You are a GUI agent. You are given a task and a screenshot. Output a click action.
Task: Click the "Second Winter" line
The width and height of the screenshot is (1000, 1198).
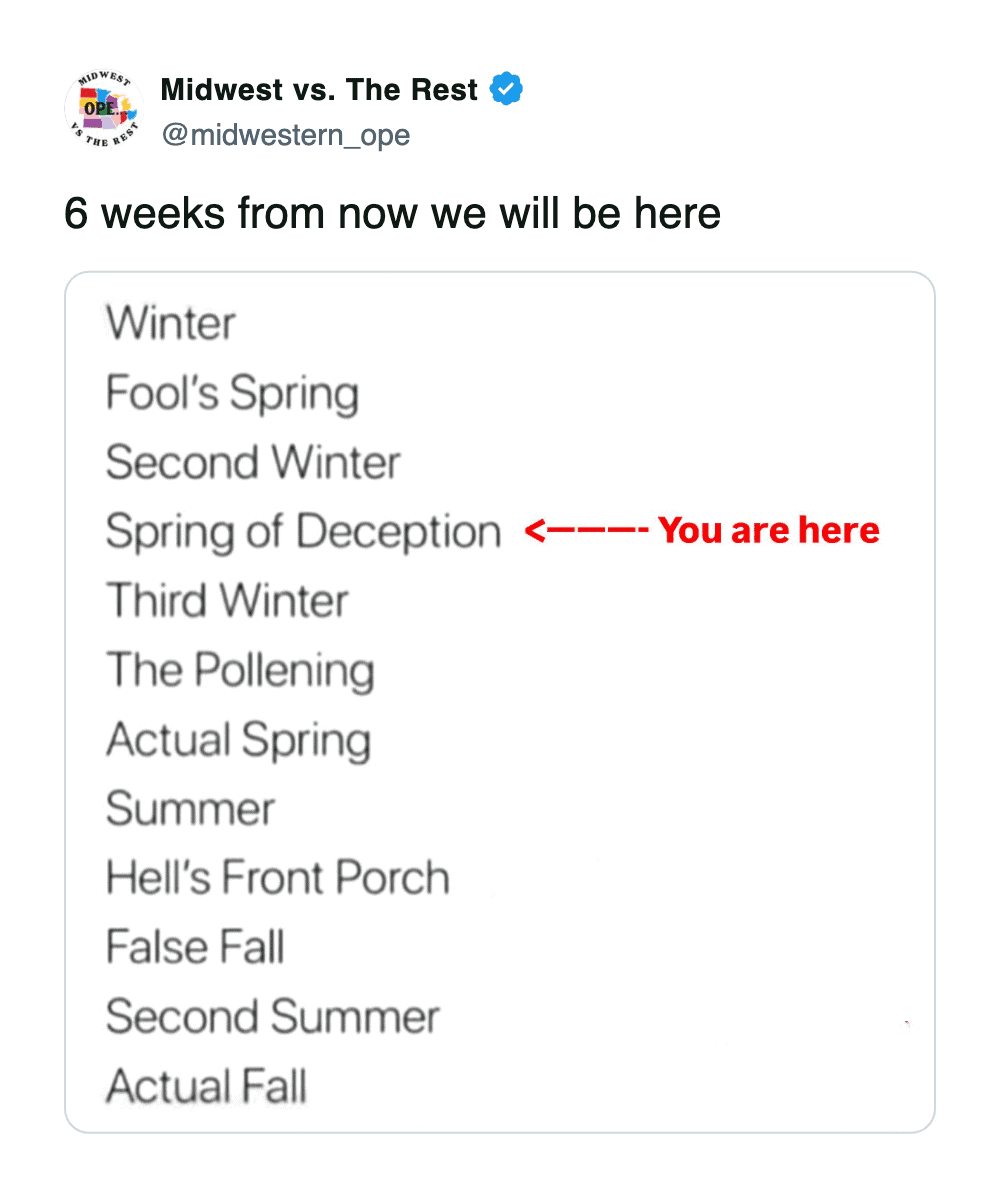coord(253,462)
